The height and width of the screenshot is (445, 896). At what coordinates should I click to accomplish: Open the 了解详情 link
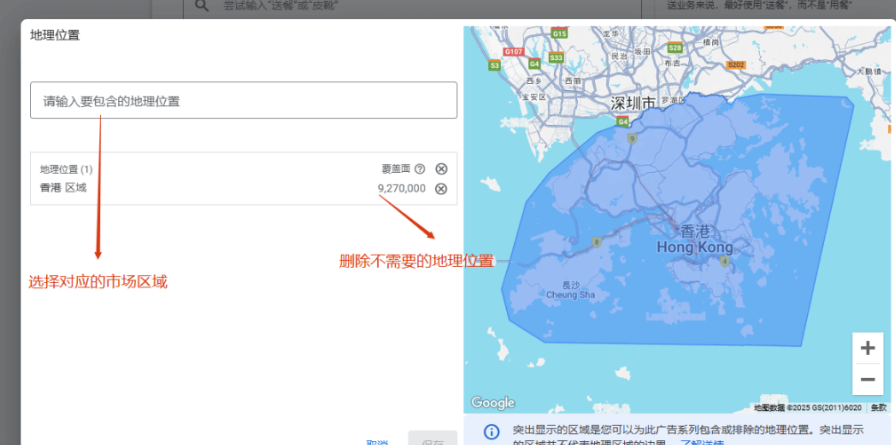click(703, 441)
